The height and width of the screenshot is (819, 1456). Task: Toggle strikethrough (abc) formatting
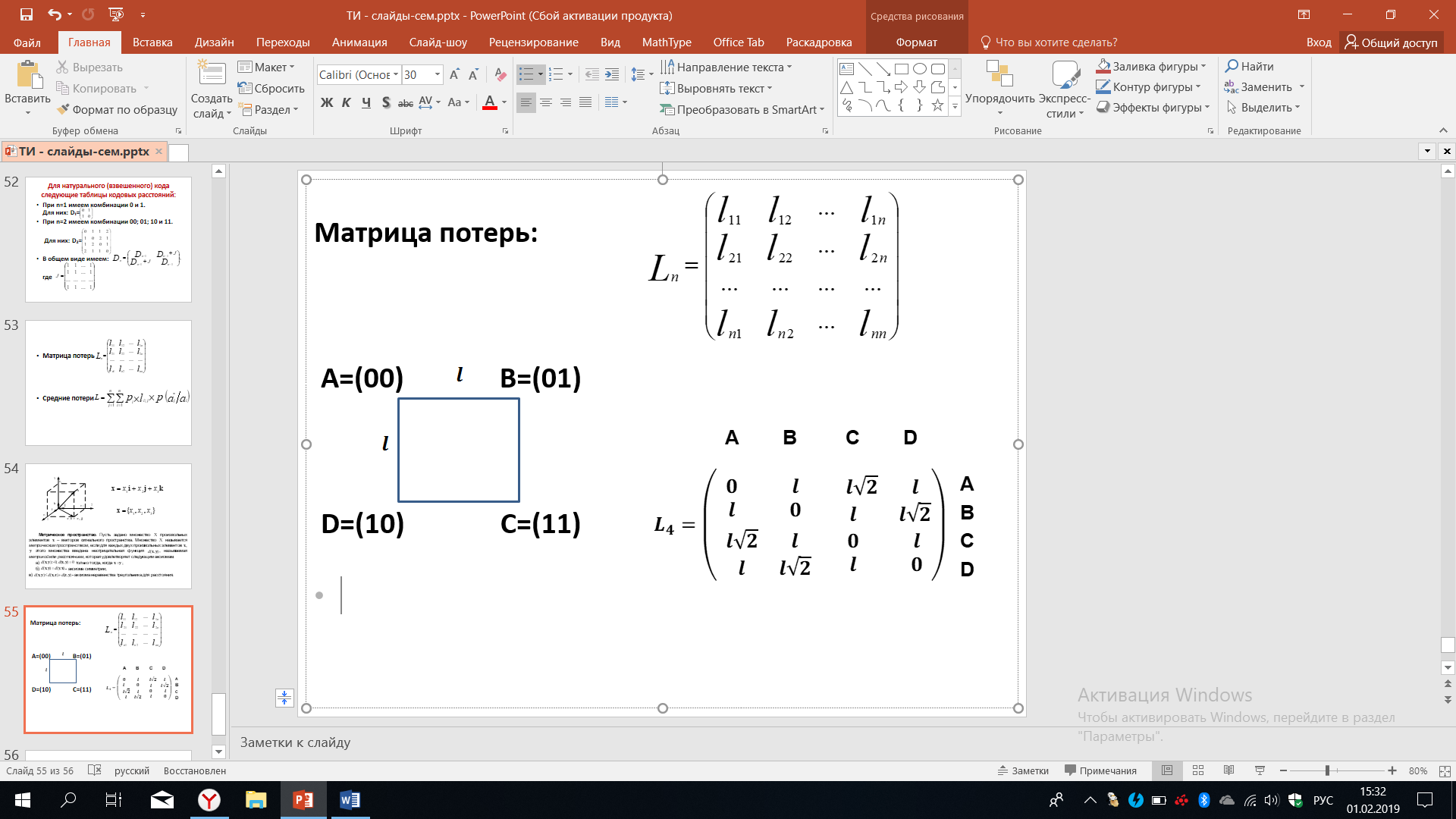coord(406,102)
